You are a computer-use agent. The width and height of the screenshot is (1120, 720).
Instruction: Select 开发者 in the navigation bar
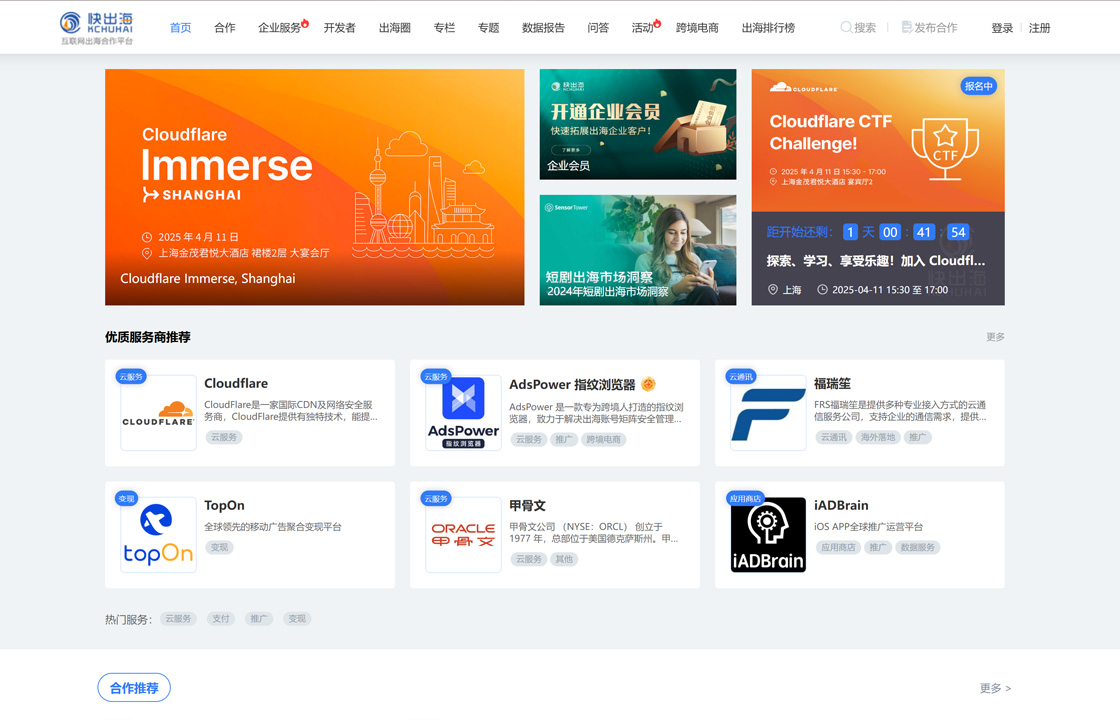(339, 28)
